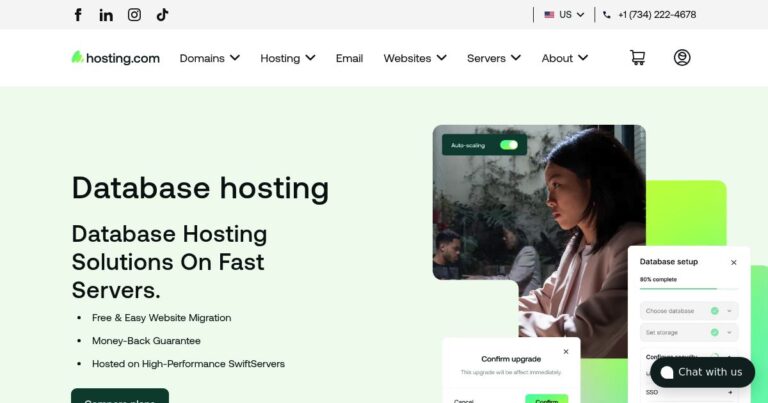Expand the Domains menu
Image resolution: width=768 pixels, height=403 pixels.
click(209, 58)
